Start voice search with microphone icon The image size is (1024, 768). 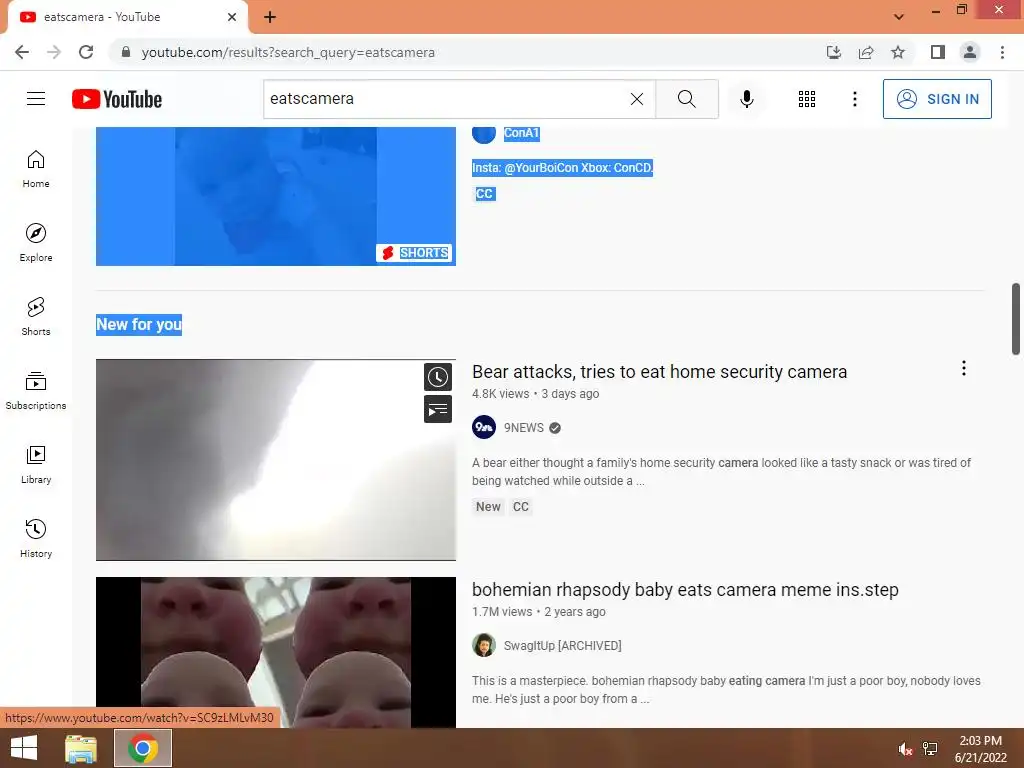[746, 99]
